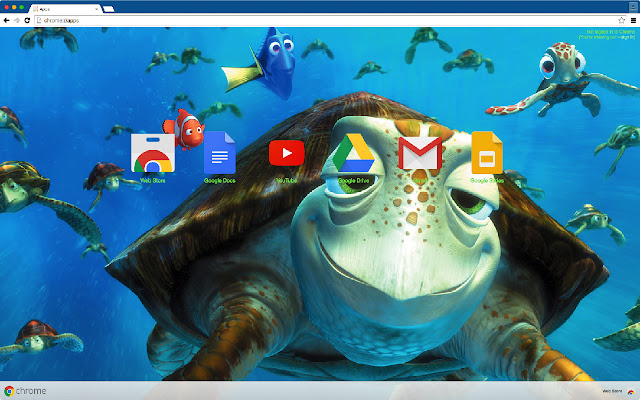Viewport: 640px width, 400px height.
Task: Open the Chrome hamburger menu
Action: point(633,20)
